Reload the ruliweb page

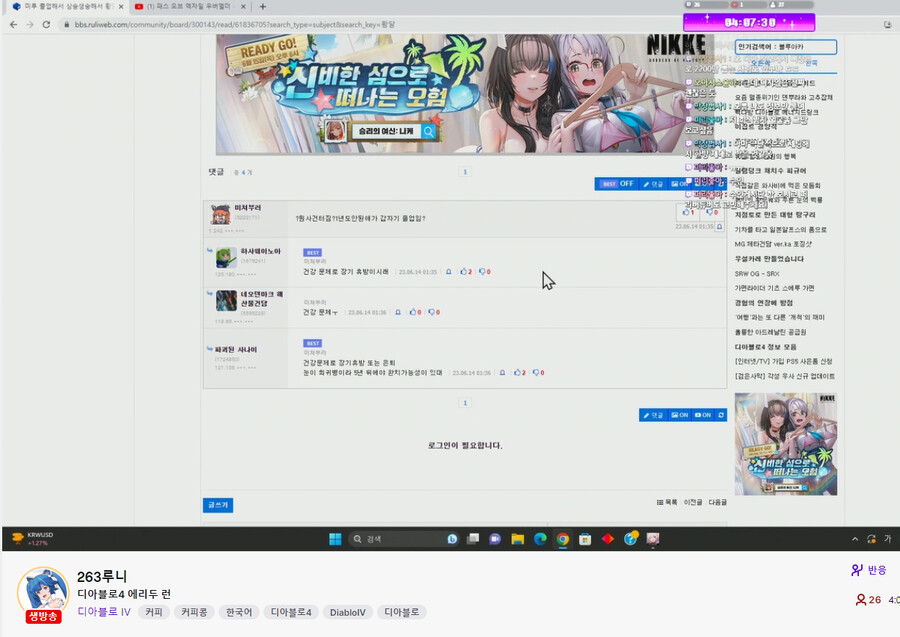(x=46, y=25)
